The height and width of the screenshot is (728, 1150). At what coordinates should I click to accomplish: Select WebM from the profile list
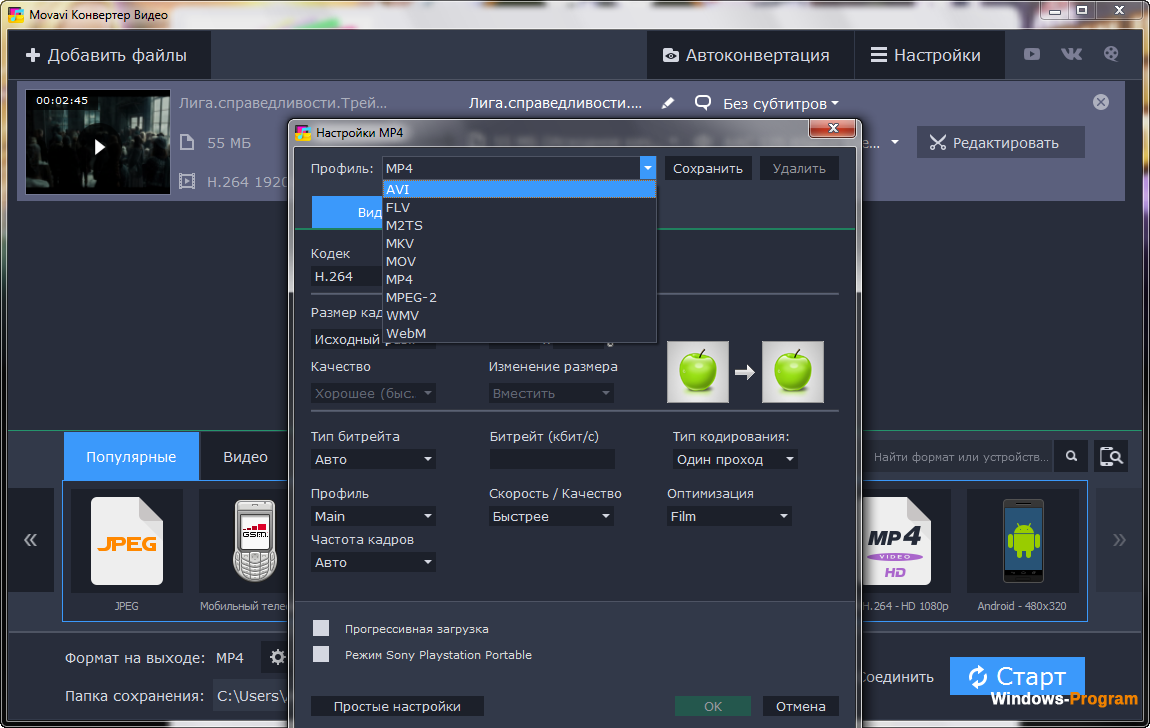(x=519, y=333)
